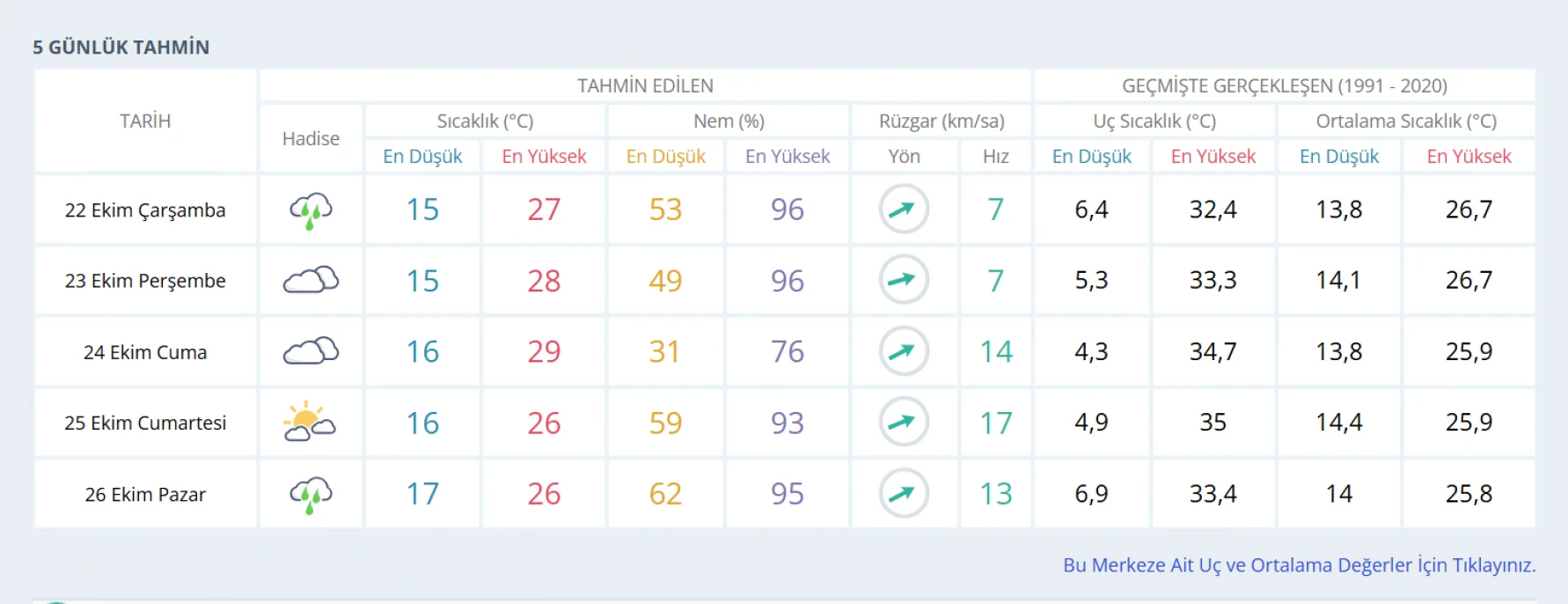Click wind direction arrow for 22 Ekim Çarşamba
Screen dimensions: 1568x604
[x=904, y=210]
